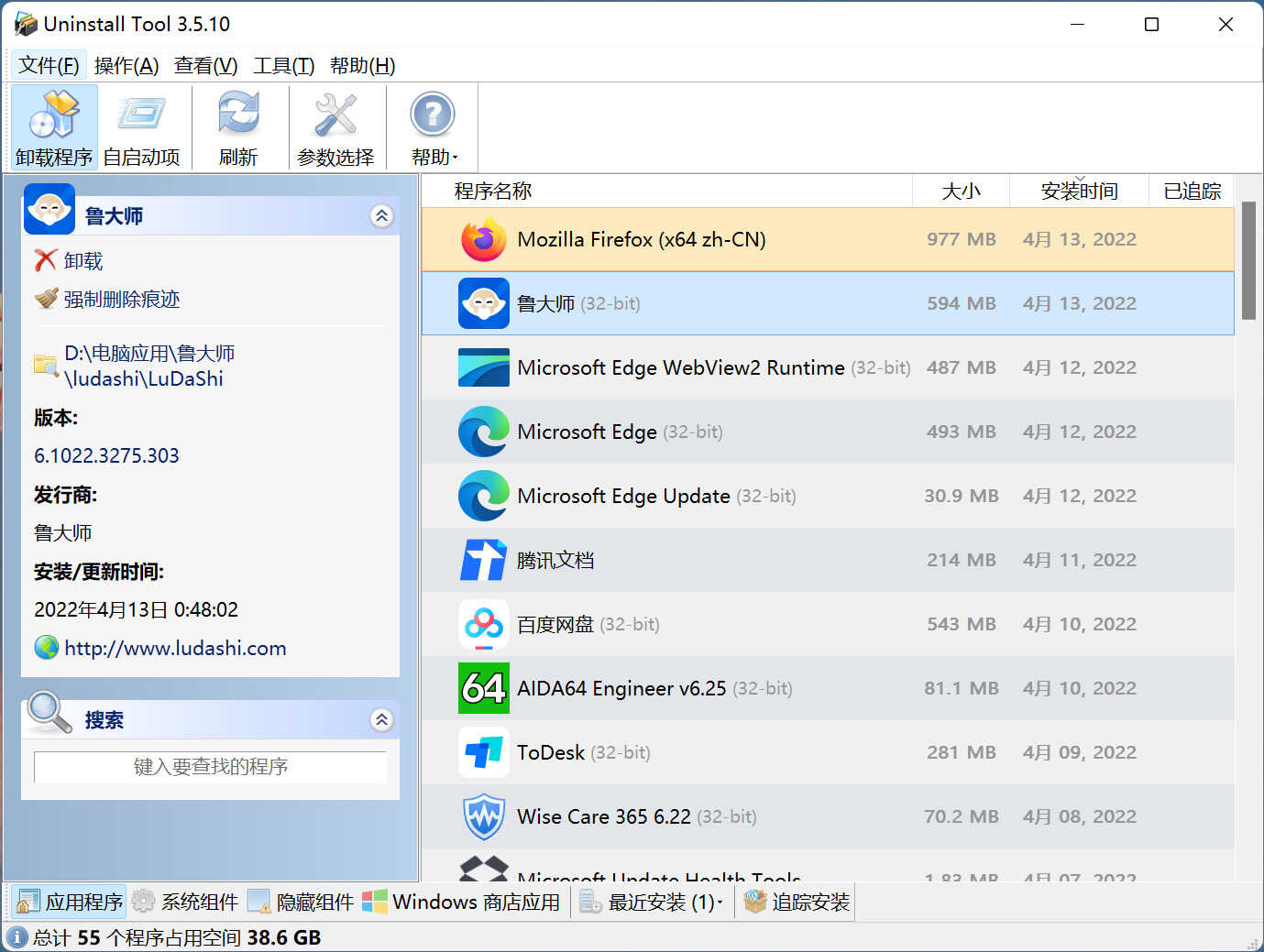1264x952 pixels.
Task: Click the 键入要查找的程序 search field
Action: (211, 767)
